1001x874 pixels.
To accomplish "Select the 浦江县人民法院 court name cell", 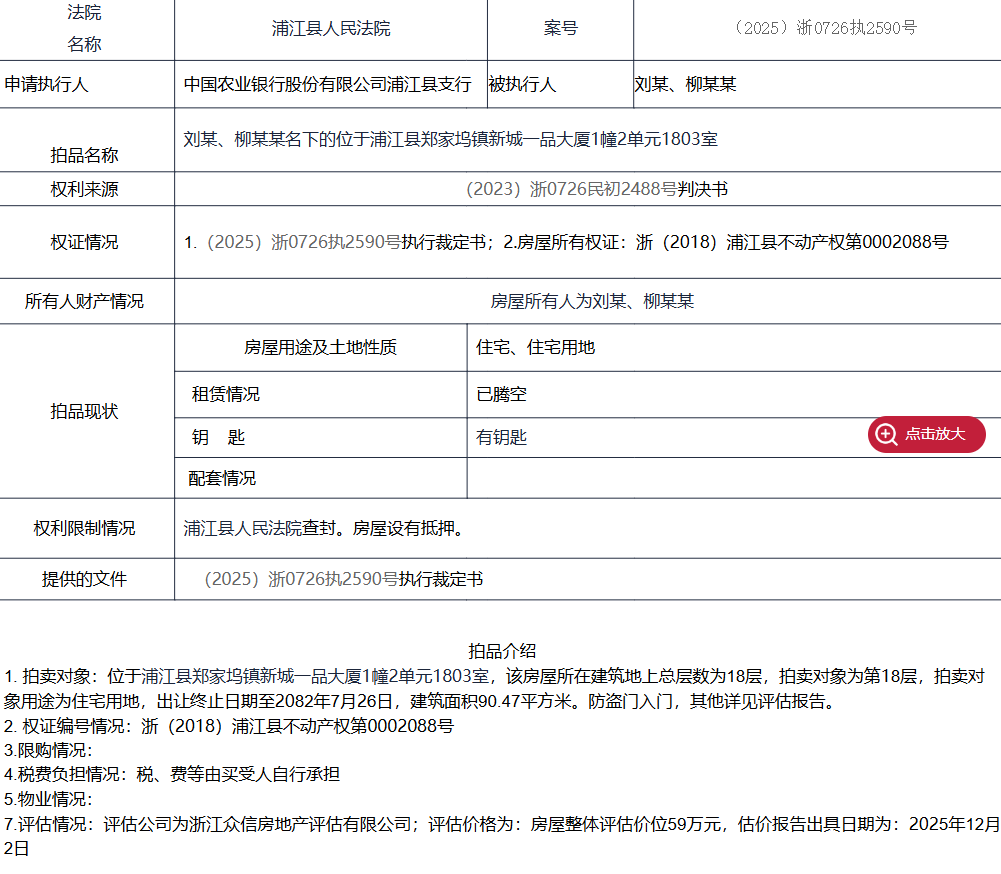I will (x=331, y=29).
